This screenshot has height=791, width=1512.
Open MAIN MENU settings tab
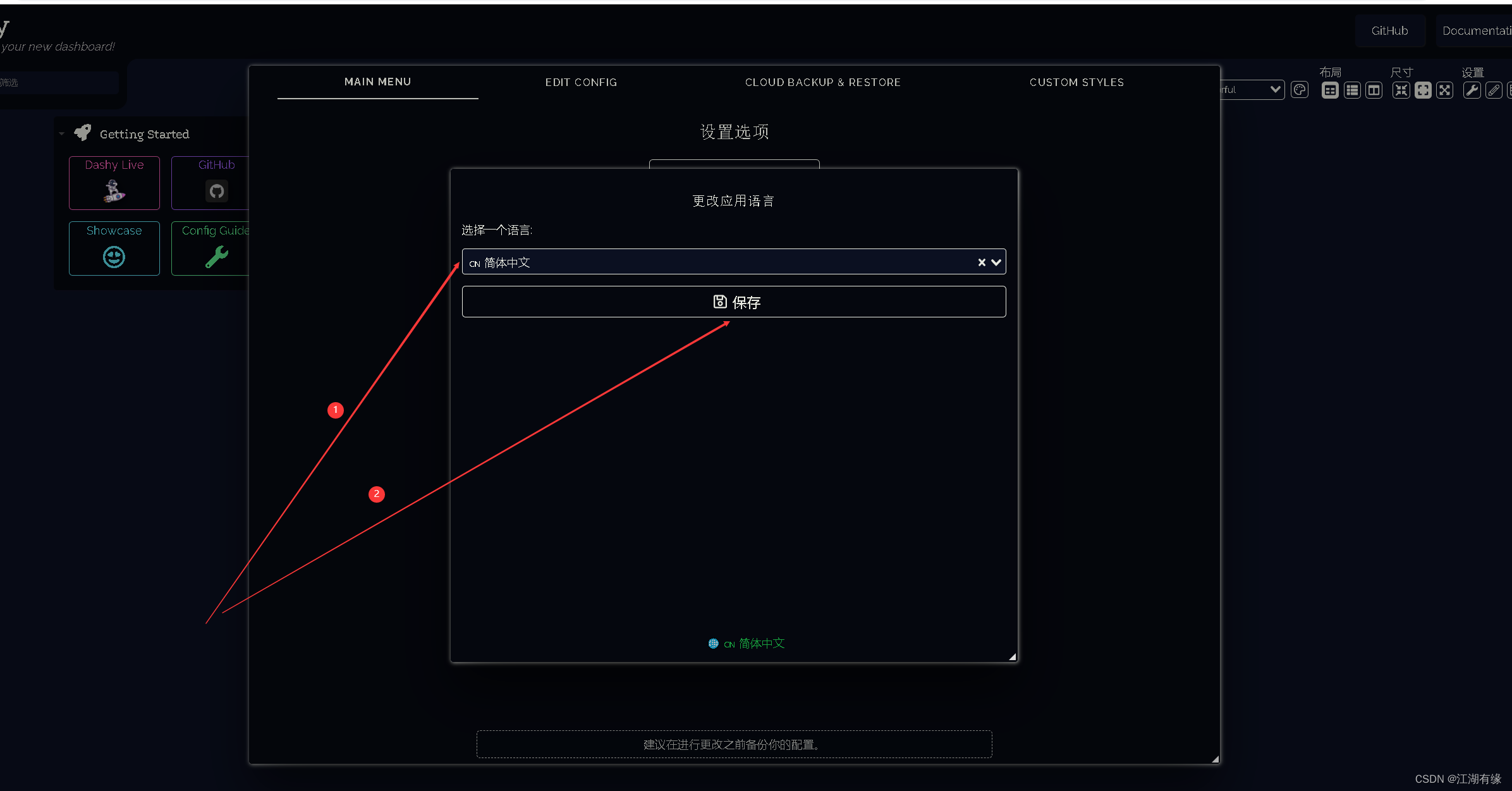pos(377,82)
